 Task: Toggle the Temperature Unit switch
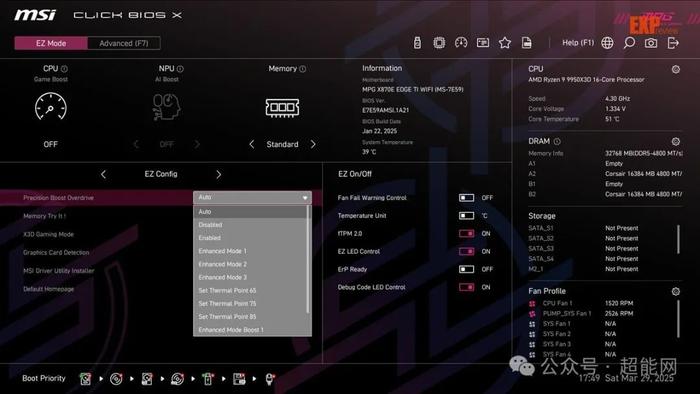467,216
